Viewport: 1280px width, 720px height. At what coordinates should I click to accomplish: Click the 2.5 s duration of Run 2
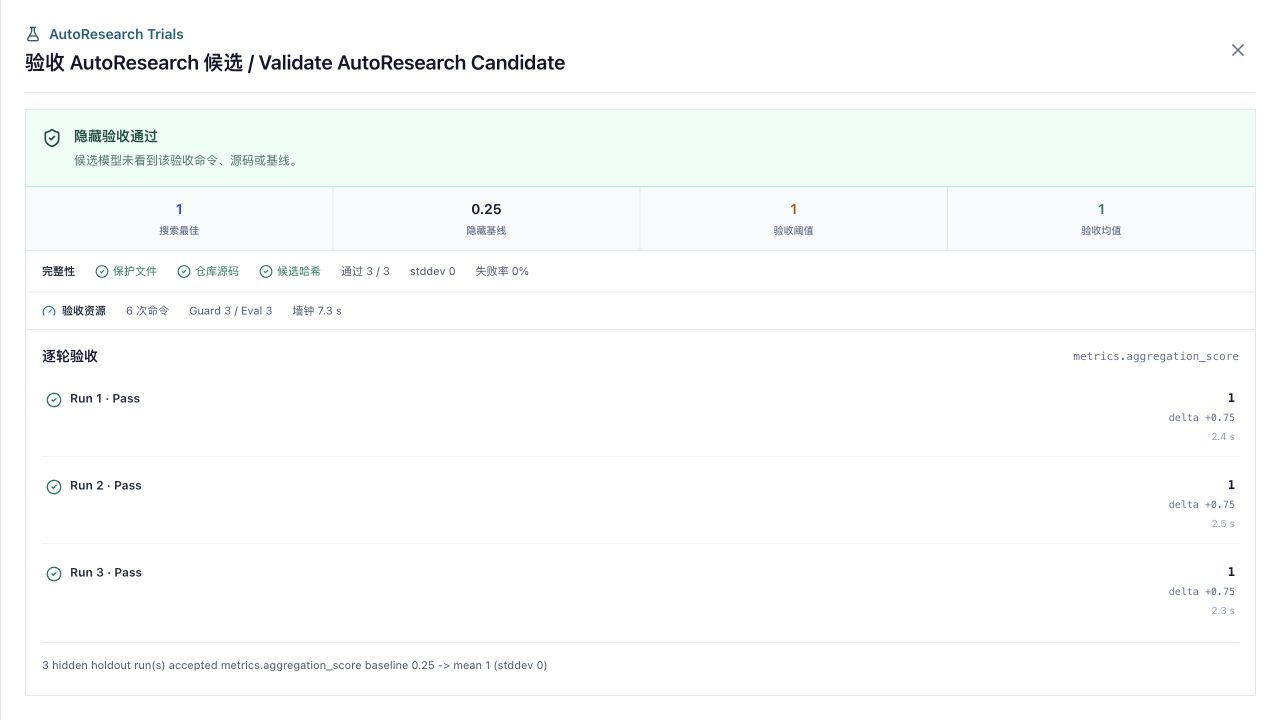coord(1223,524)
